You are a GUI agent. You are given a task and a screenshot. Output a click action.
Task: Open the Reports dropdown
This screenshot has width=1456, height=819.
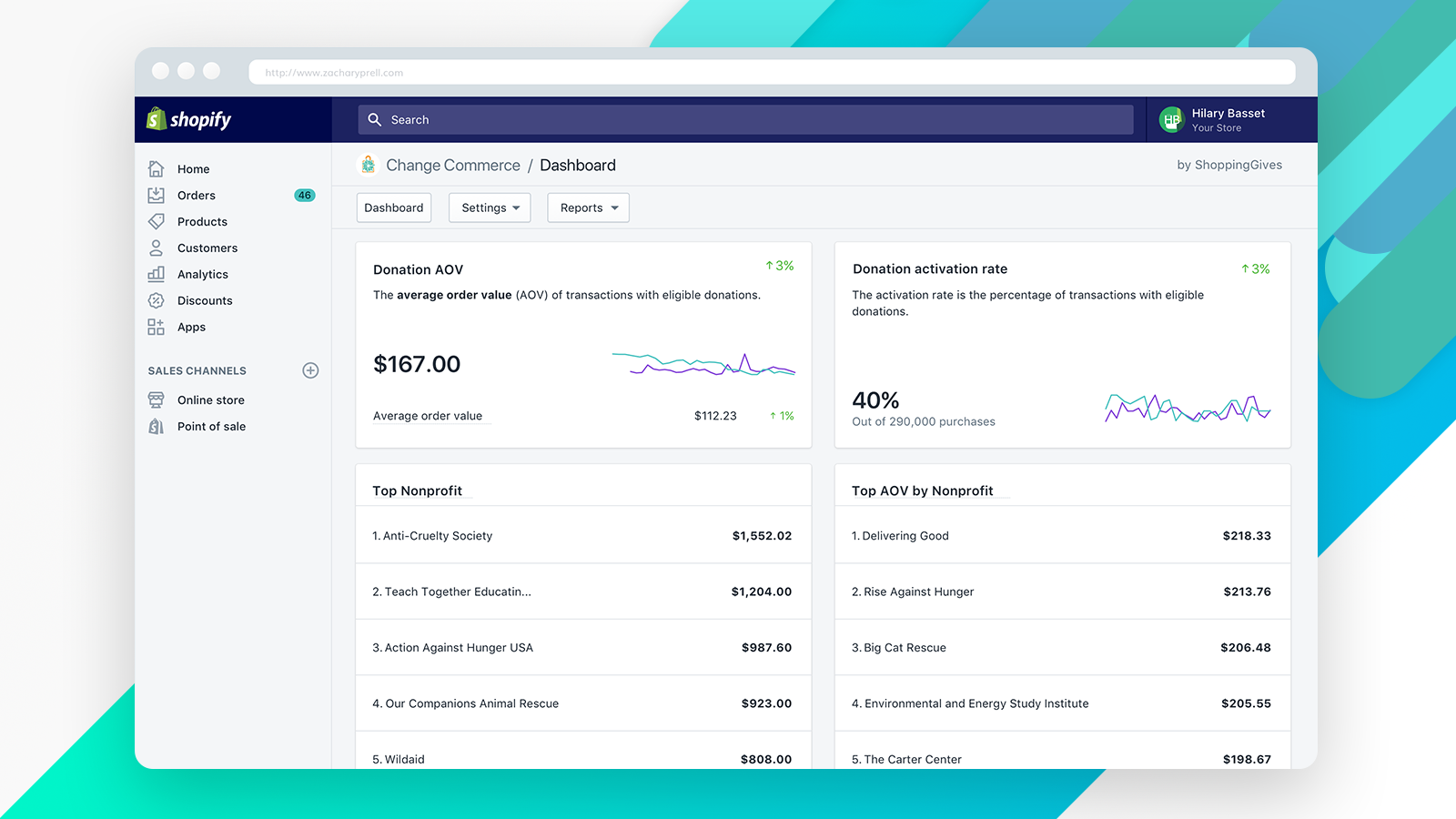[588, 207]
